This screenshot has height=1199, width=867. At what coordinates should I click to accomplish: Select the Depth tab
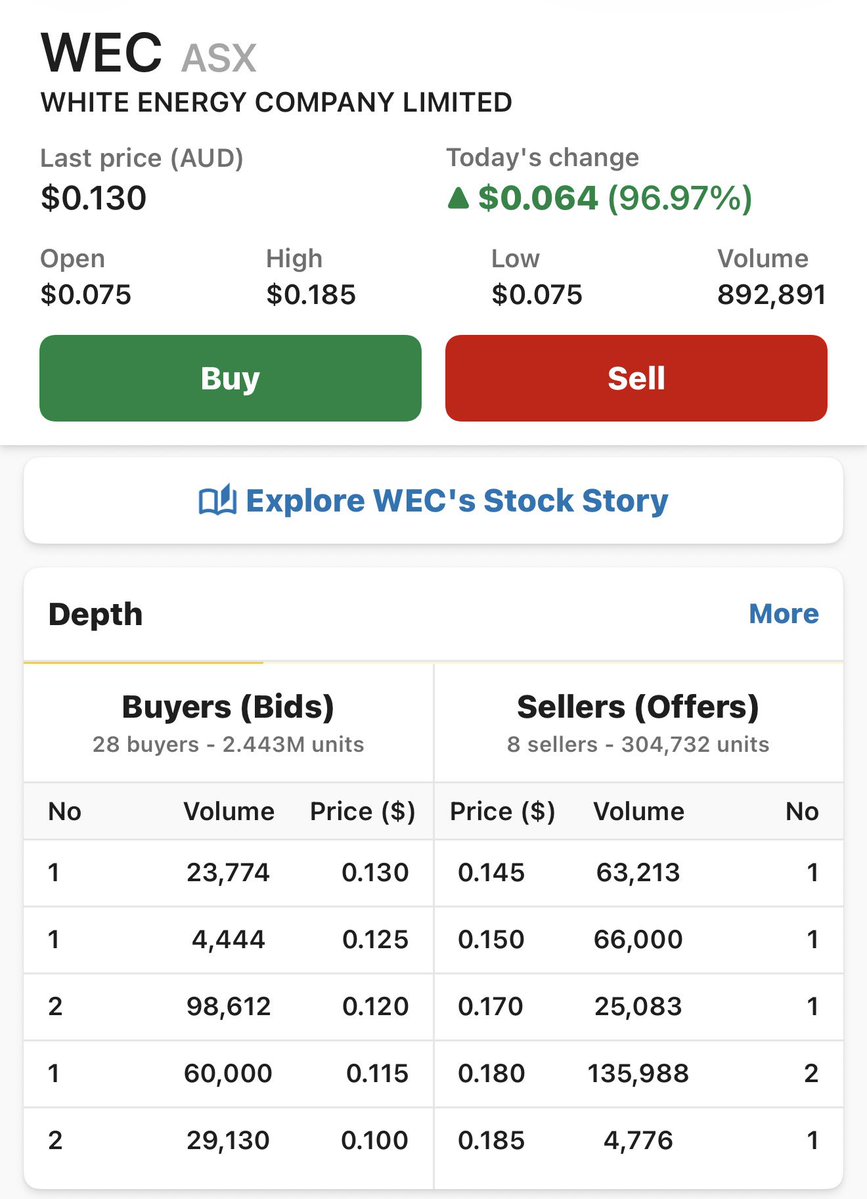tap(96, 614)
